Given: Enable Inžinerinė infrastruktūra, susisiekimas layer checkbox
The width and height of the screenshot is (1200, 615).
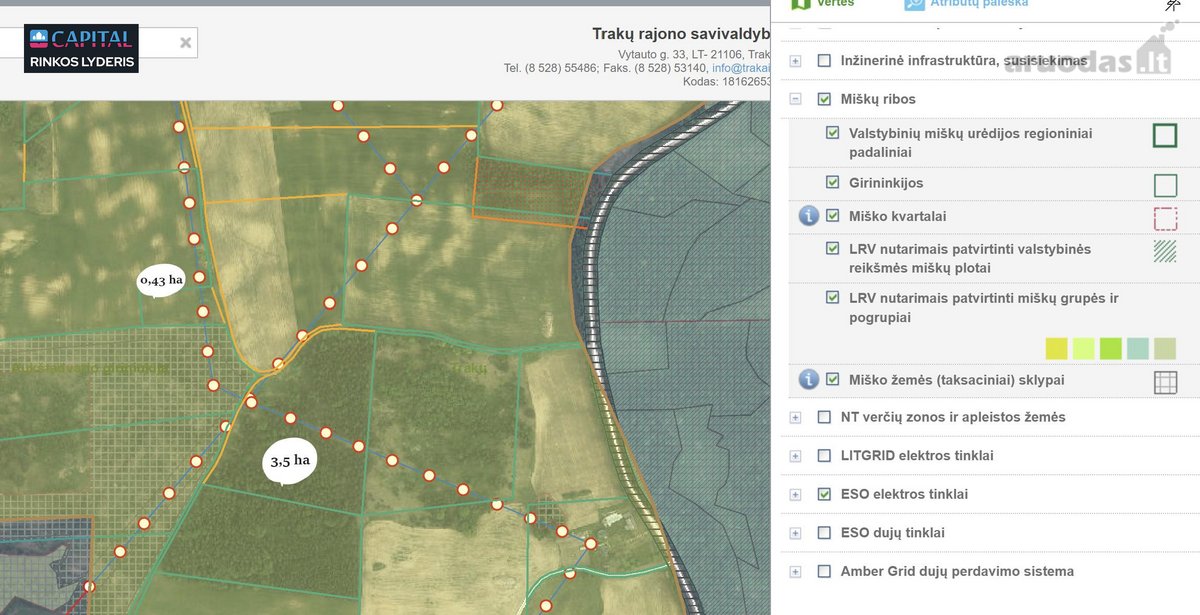Looking at the screenshot, I should pos(824,60).
